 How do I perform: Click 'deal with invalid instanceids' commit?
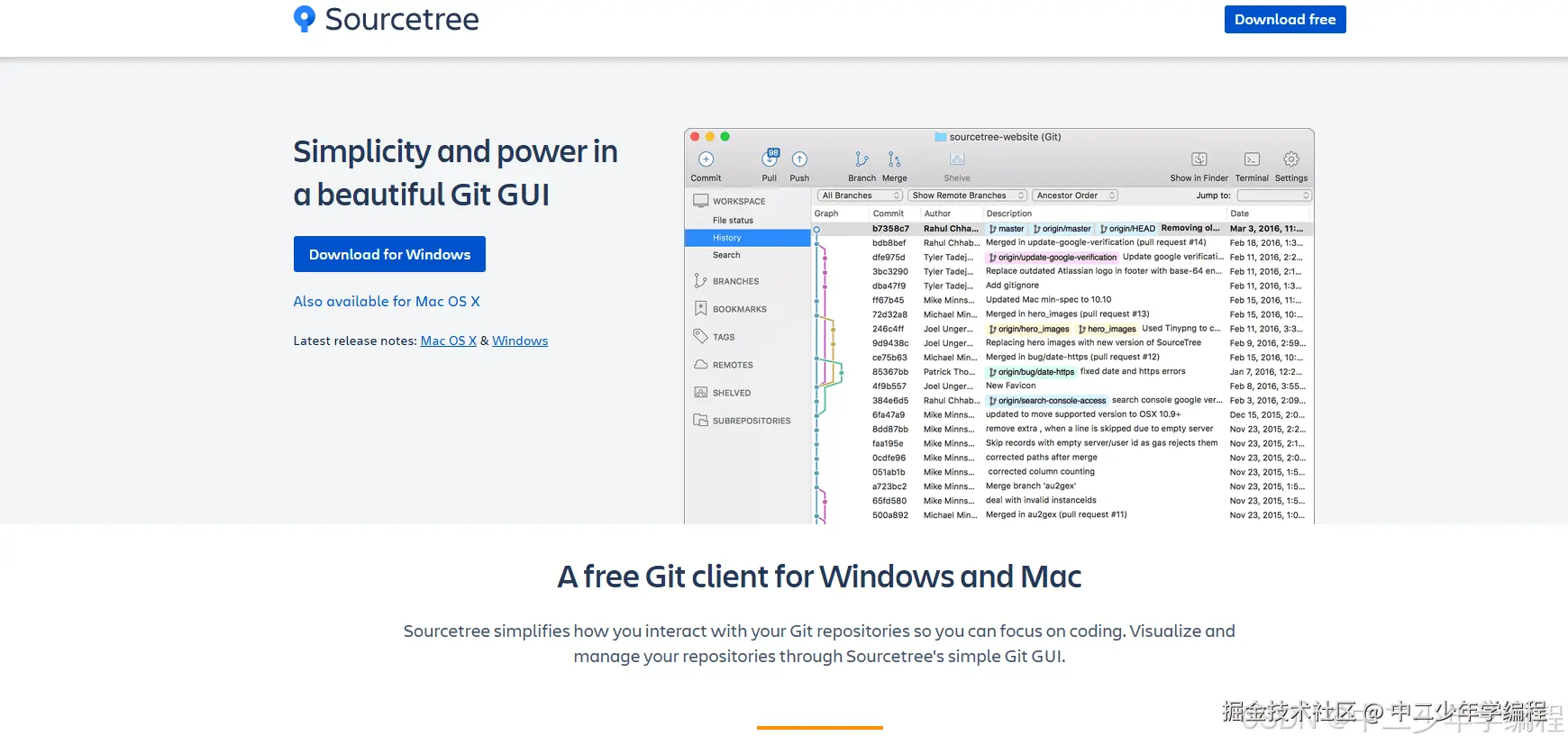[x=1041, y=501]
